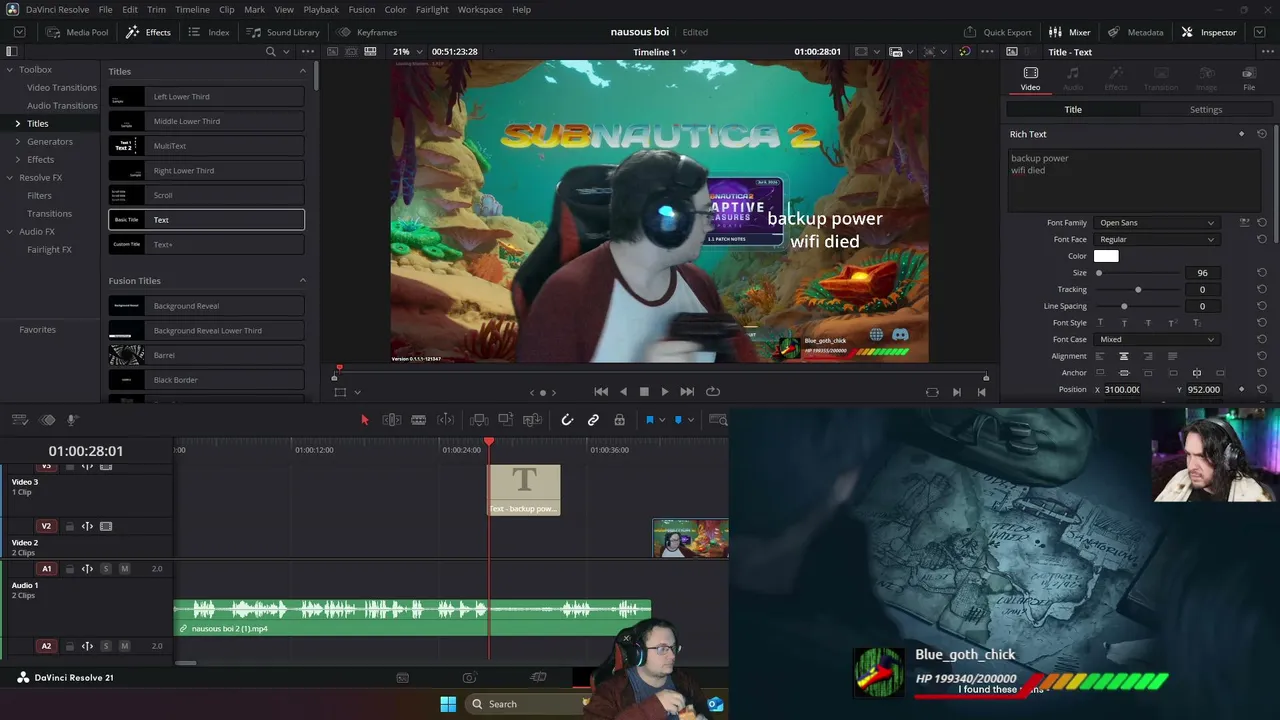
Task: Click the Windows Start button
Action: click(x=448, y=704)
